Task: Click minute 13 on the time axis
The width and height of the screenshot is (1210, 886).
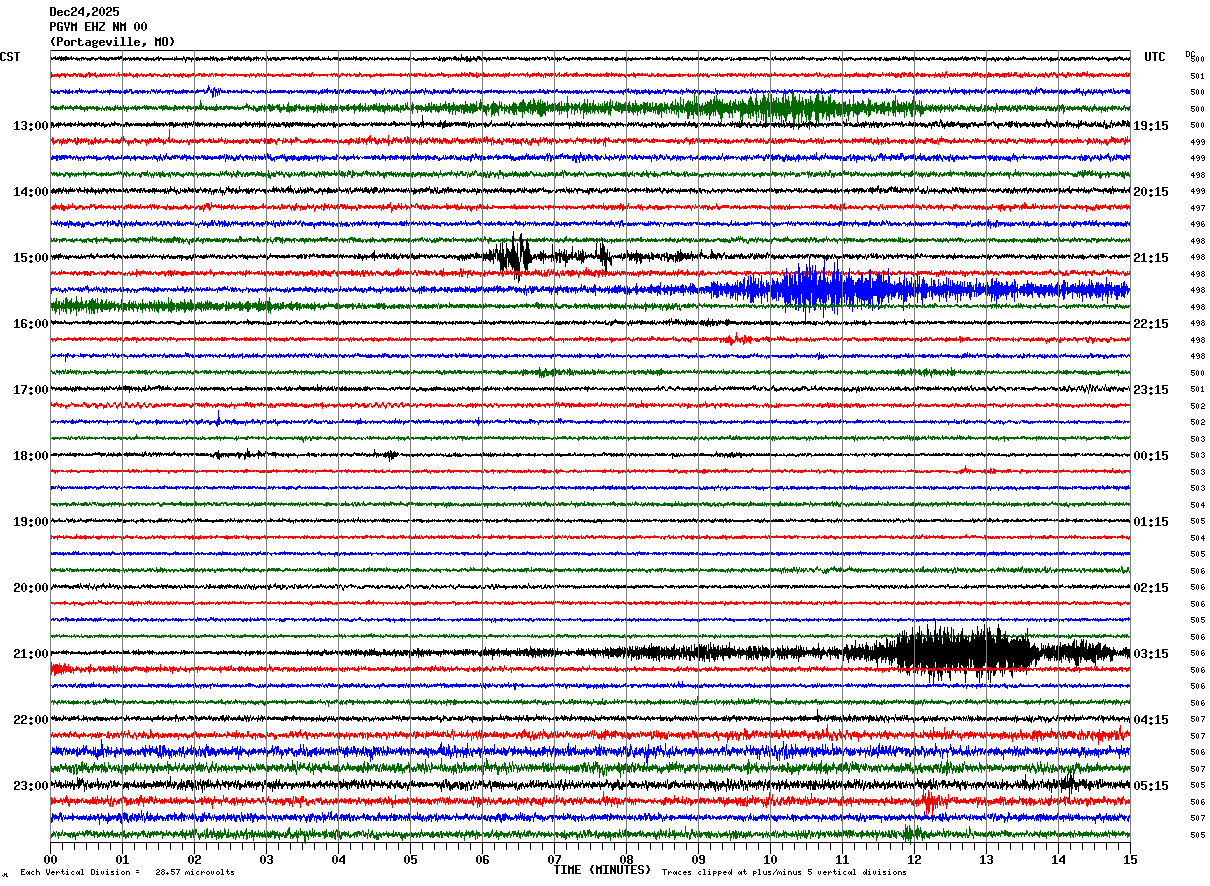Action: (987, 859)
